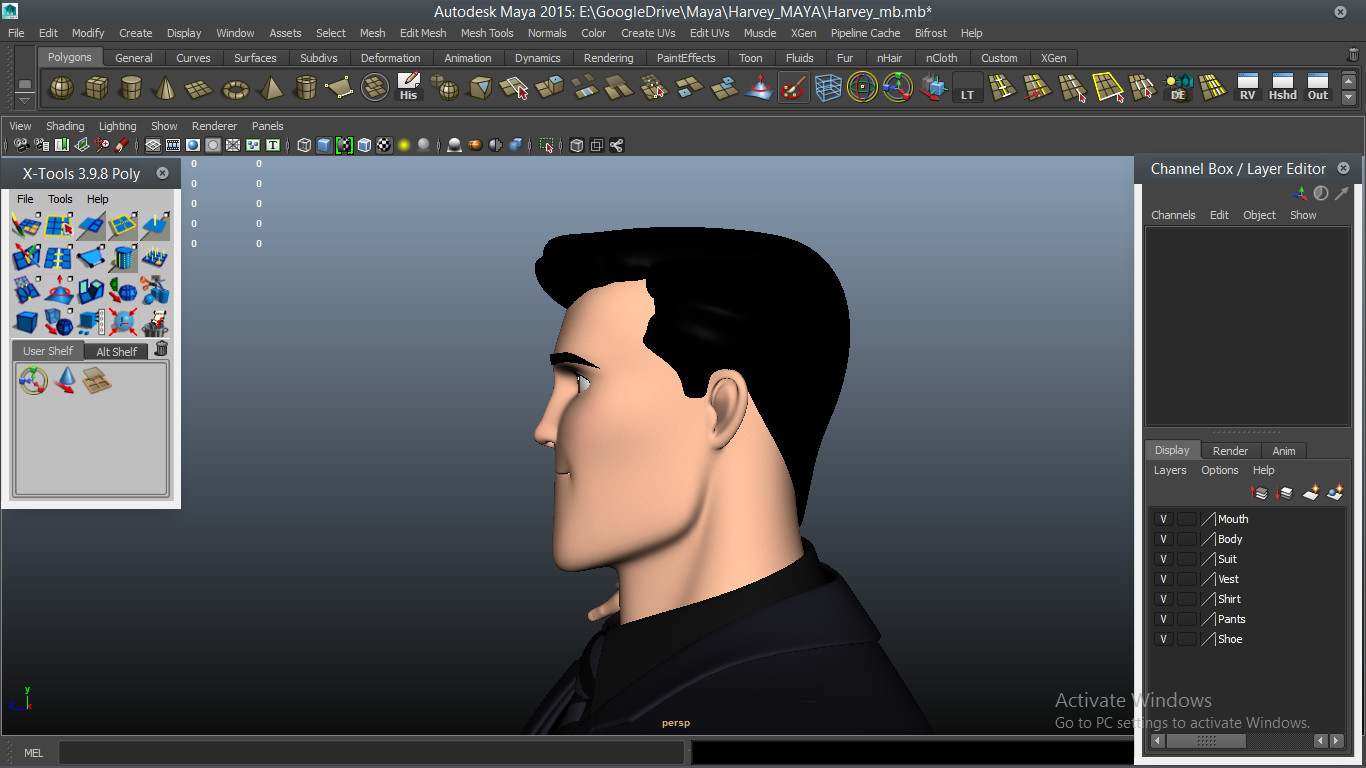Select the Paint Effects brush icon
The image size is (1366, 768).
coord(794,88)
